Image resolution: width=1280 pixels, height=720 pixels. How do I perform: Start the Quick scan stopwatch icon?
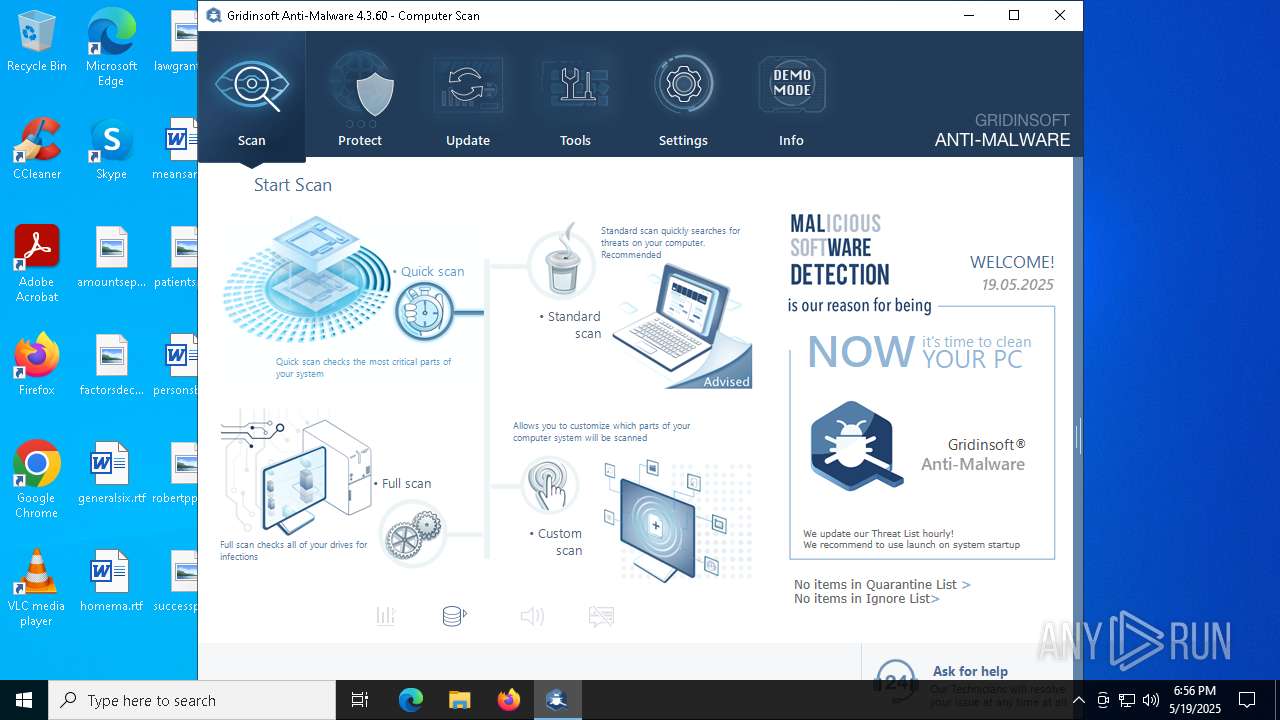424,312
